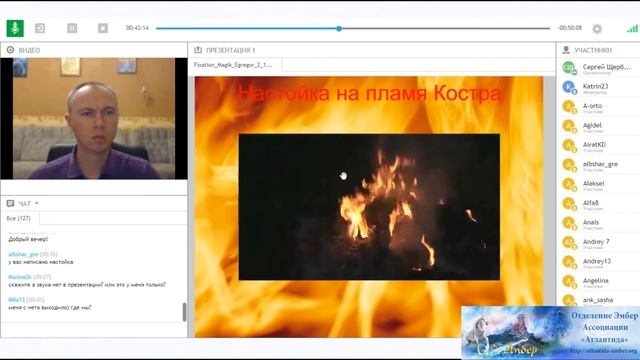Stop the webinar recording playback
Viewport: 640px width, 360px height.
click(103, 28)
